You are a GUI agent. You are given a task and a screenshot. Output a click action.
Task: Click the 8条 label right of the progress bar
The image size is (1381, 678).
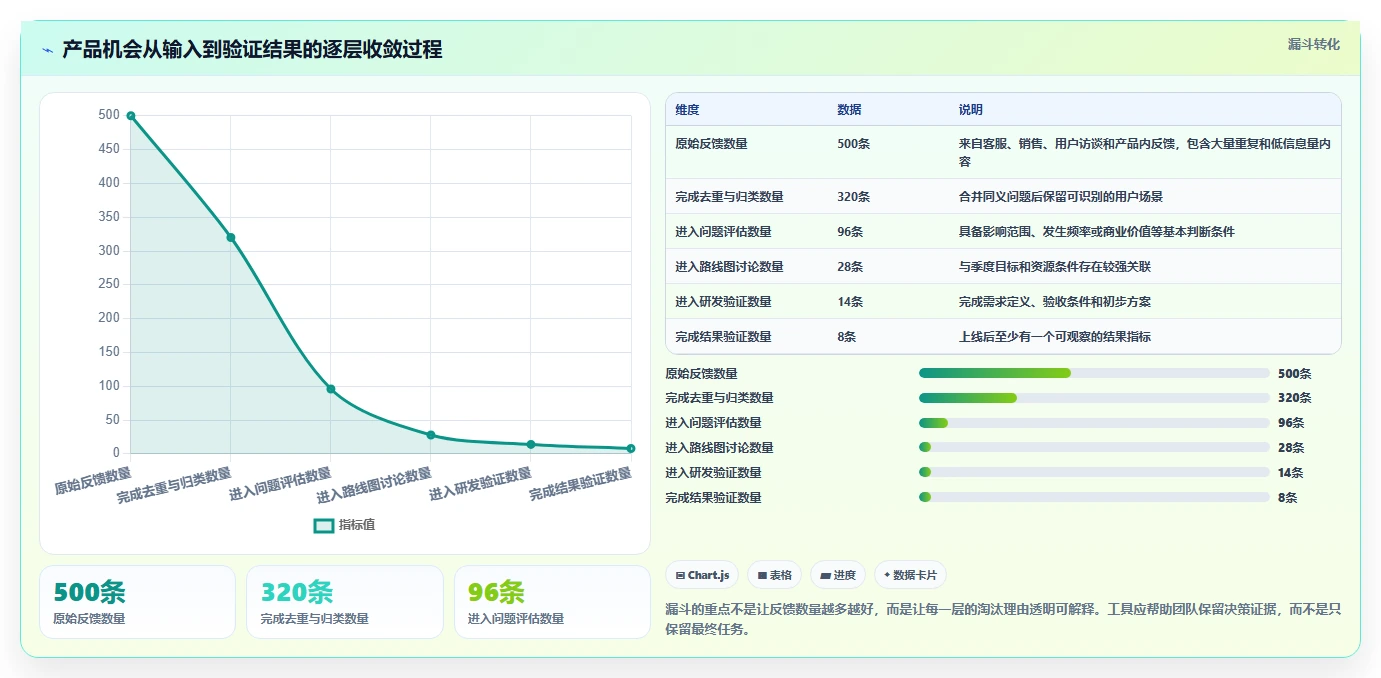pos(1288,497)
